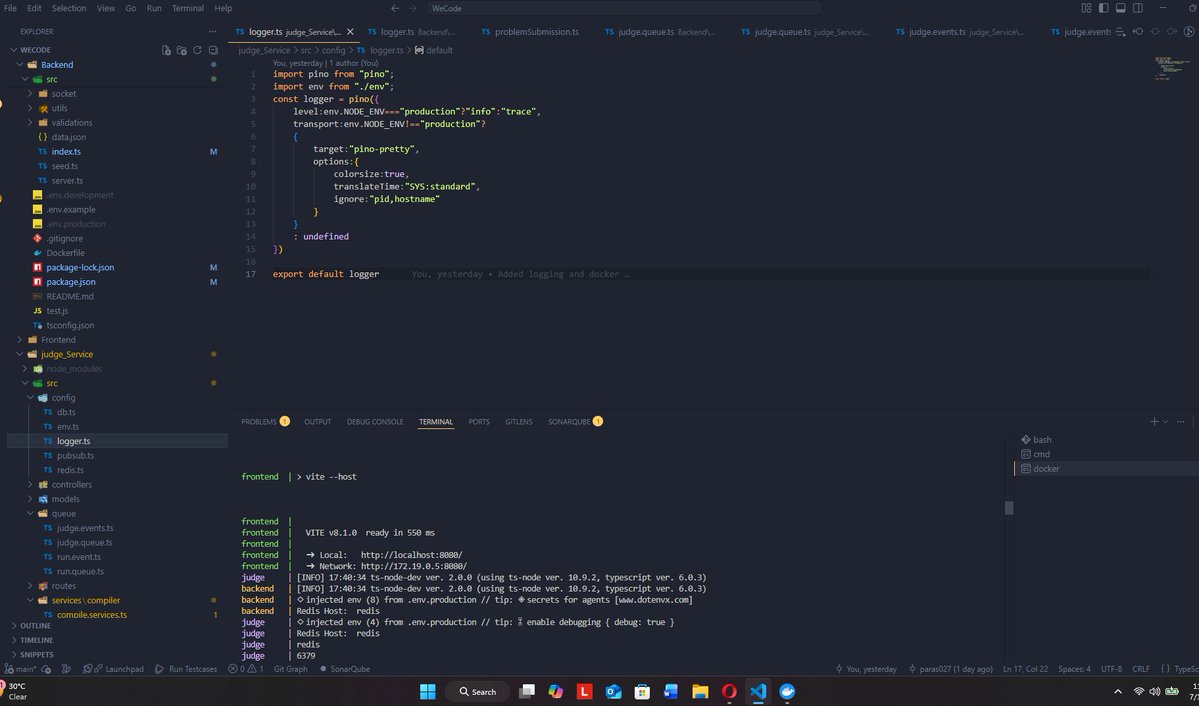Open judge.queue.ts in the explorer
Image resolution: width=1199 pixels, height=706 pixels.
(118, 542)
